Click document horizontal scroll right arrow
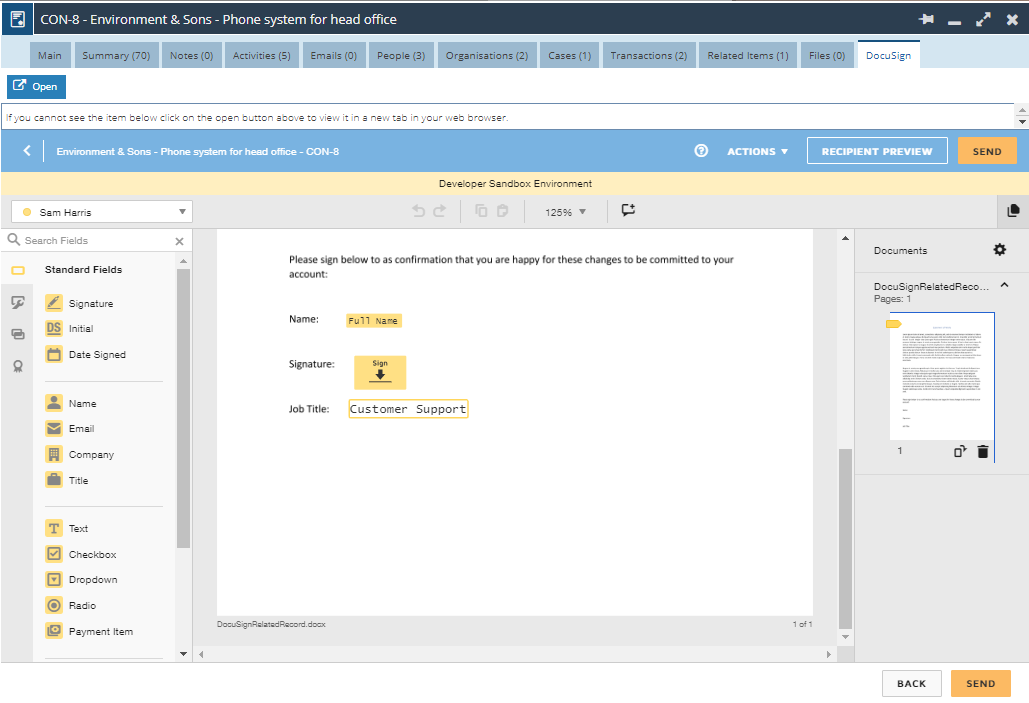1029x703 pixels. pos(829,654)
